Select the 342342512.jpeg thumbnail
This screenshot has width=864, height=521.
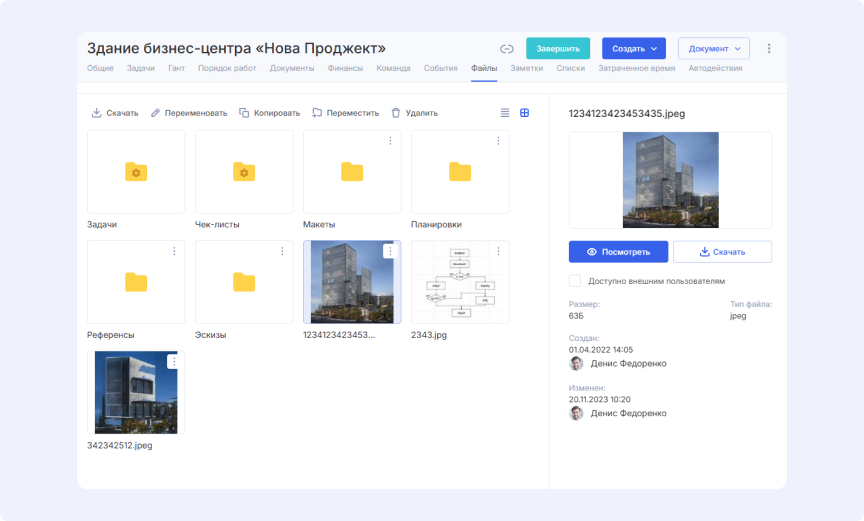coord(136,392)
